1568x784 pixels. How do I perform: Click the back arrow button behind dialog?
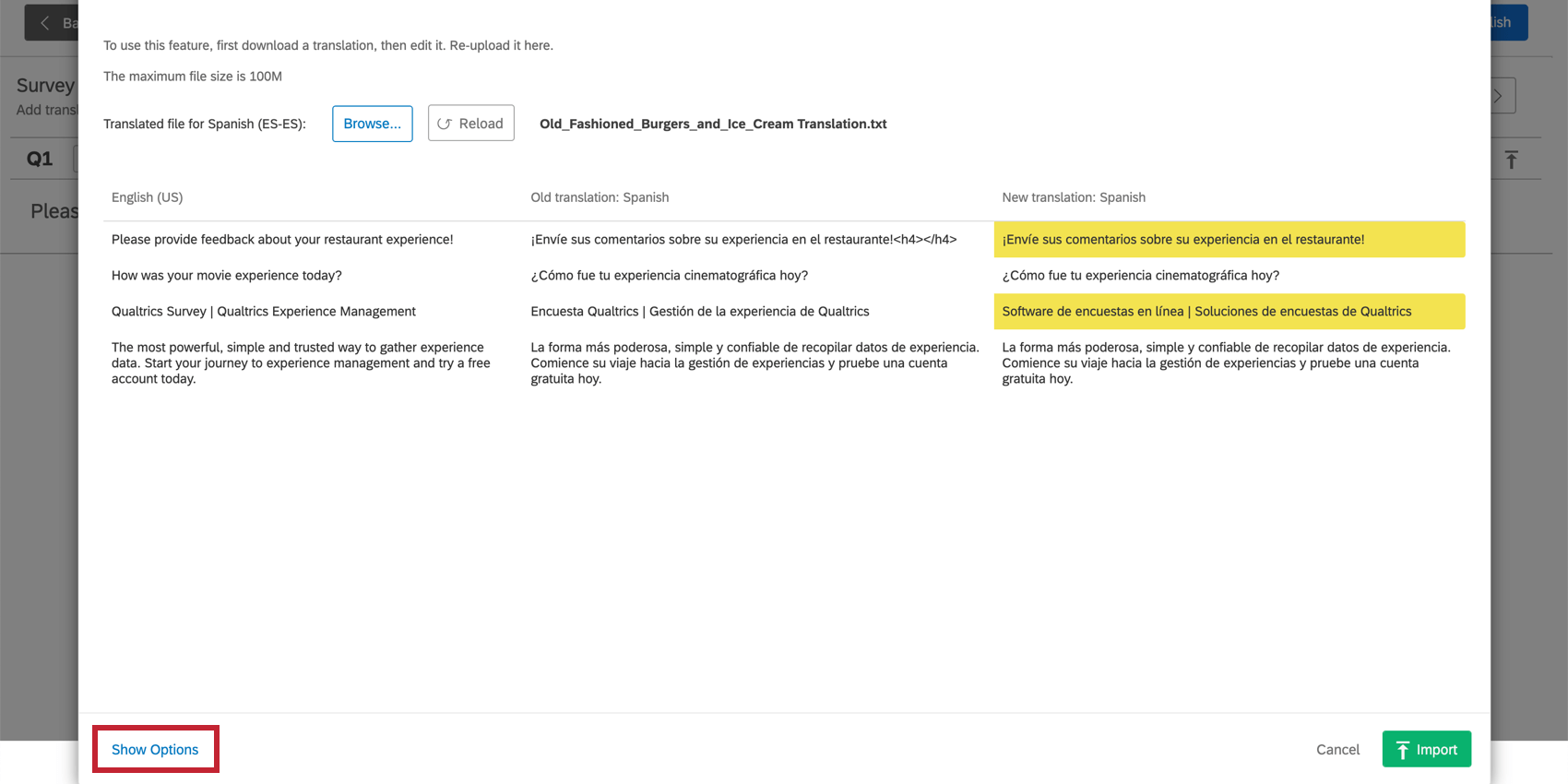[52, 22]
